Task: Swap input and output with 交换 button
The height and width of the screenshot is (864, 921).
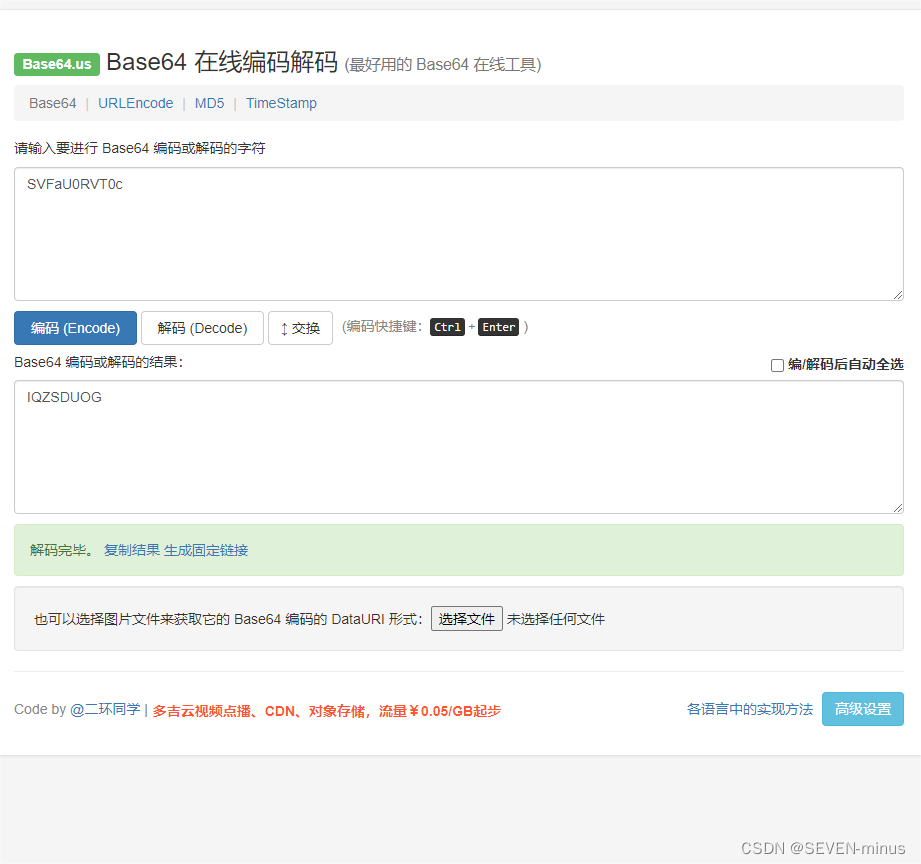Action: tap(300, 328)
